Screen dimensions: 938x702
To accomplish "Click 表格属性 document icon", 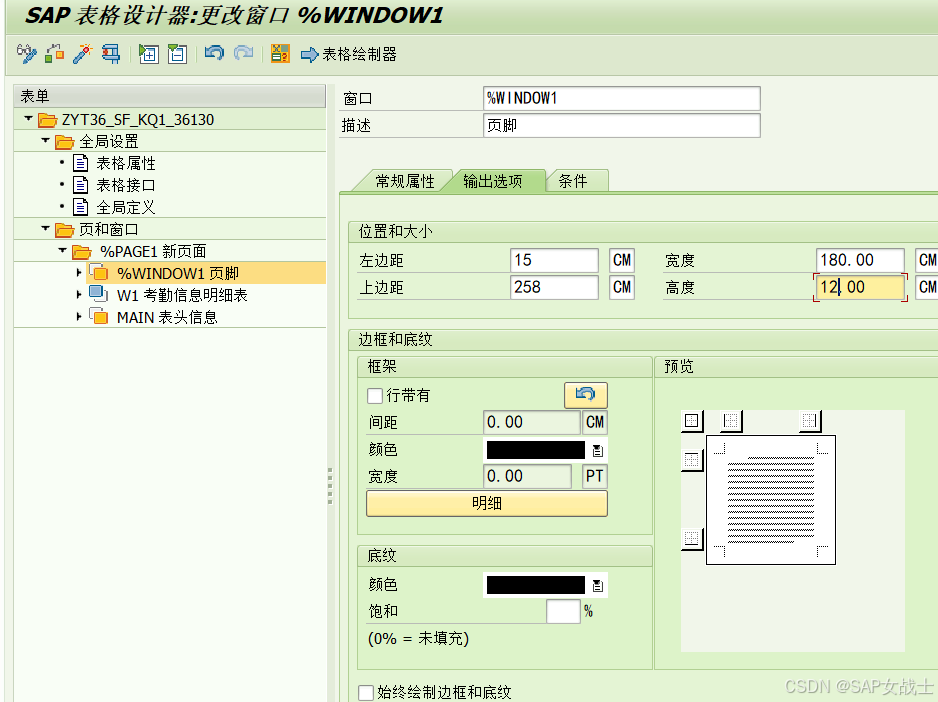I will 81,163.
